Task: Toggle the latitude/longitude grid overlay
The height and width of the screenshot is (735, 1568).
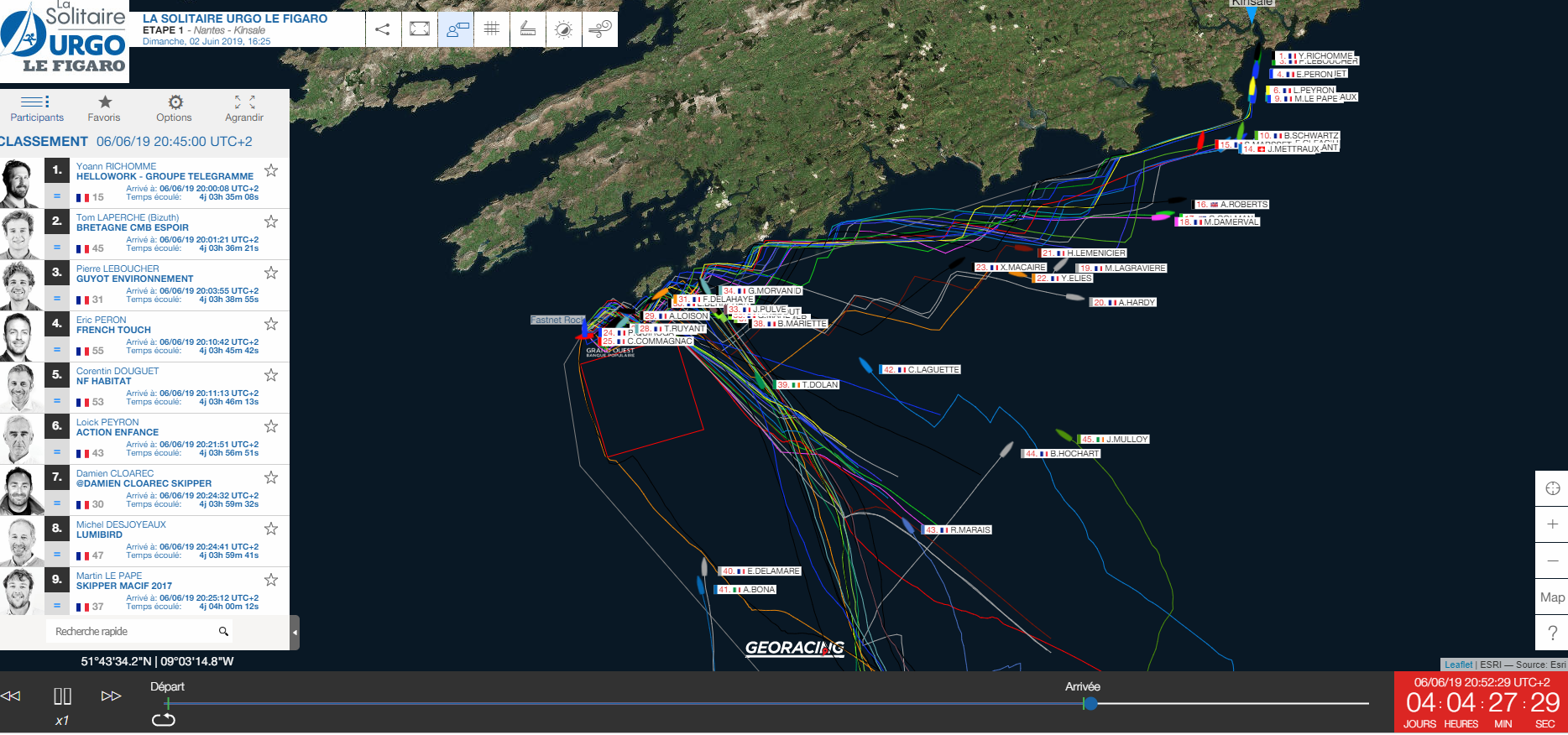Action: [492, 29]
